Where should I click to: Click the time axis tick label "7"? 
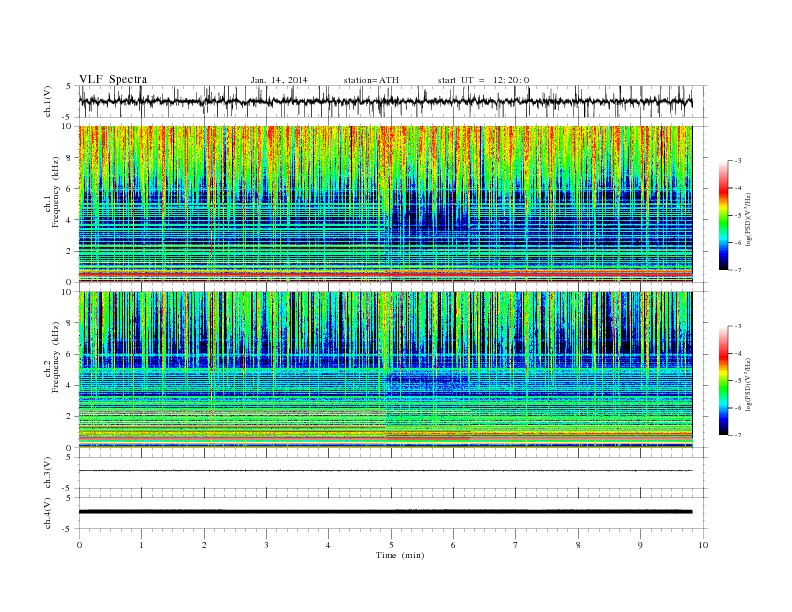pyautogui.click(x=516, y=545)
